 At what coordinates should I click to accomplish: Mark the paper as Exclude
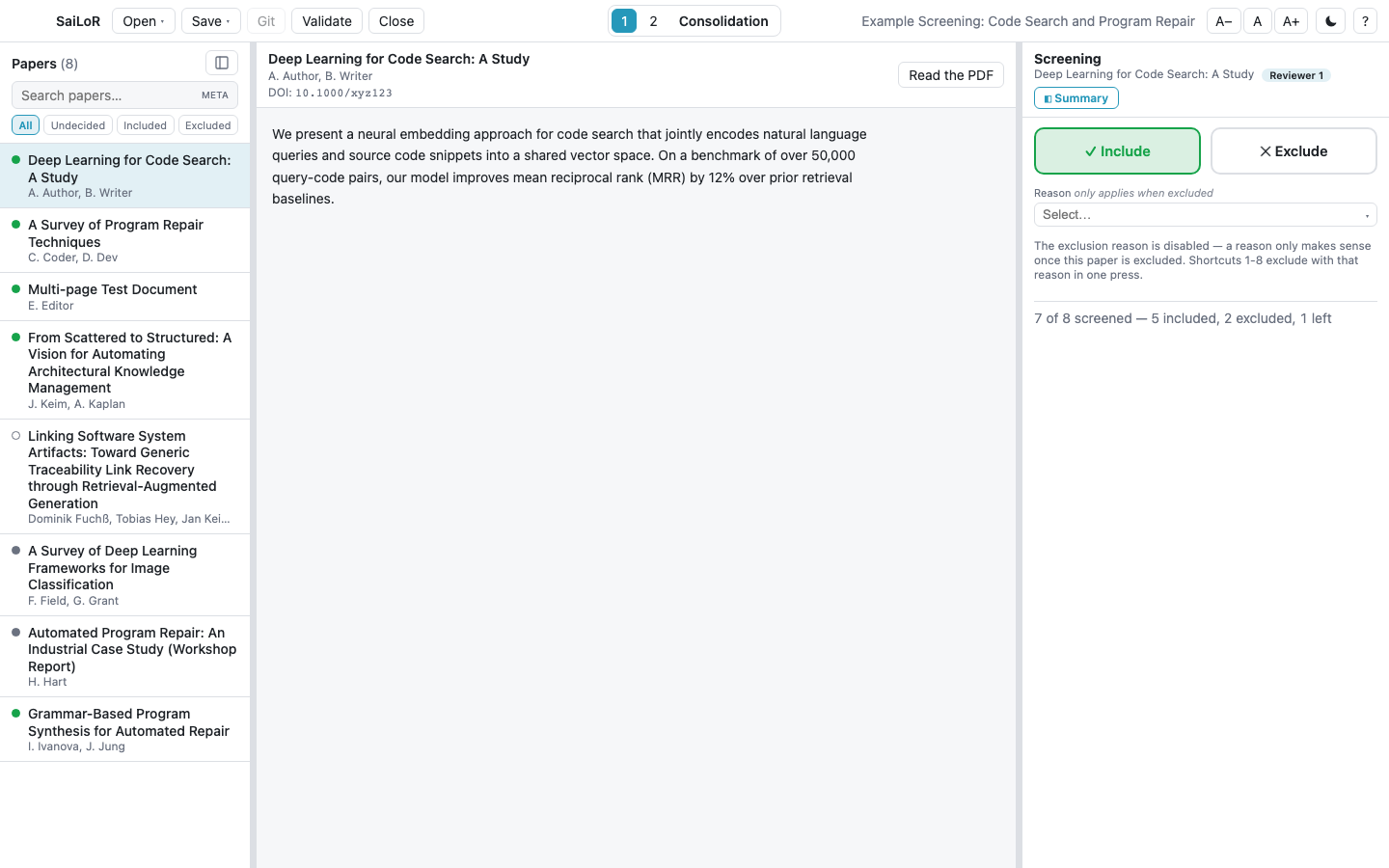pyautogui.click(x=1294, y=151)
